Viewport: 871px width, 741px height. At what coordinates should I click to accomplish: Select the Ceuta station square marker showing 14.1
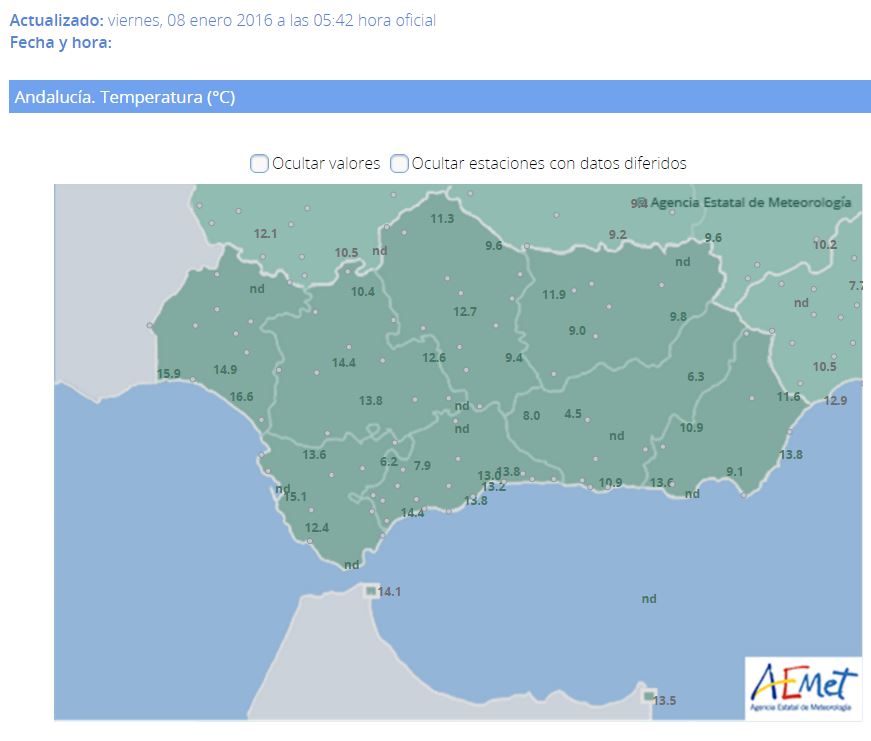coord(372,591)
